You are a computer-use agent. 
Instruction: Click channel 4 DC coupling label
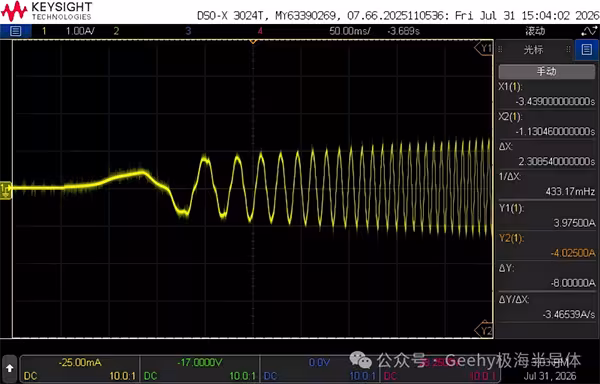(390, 376)
